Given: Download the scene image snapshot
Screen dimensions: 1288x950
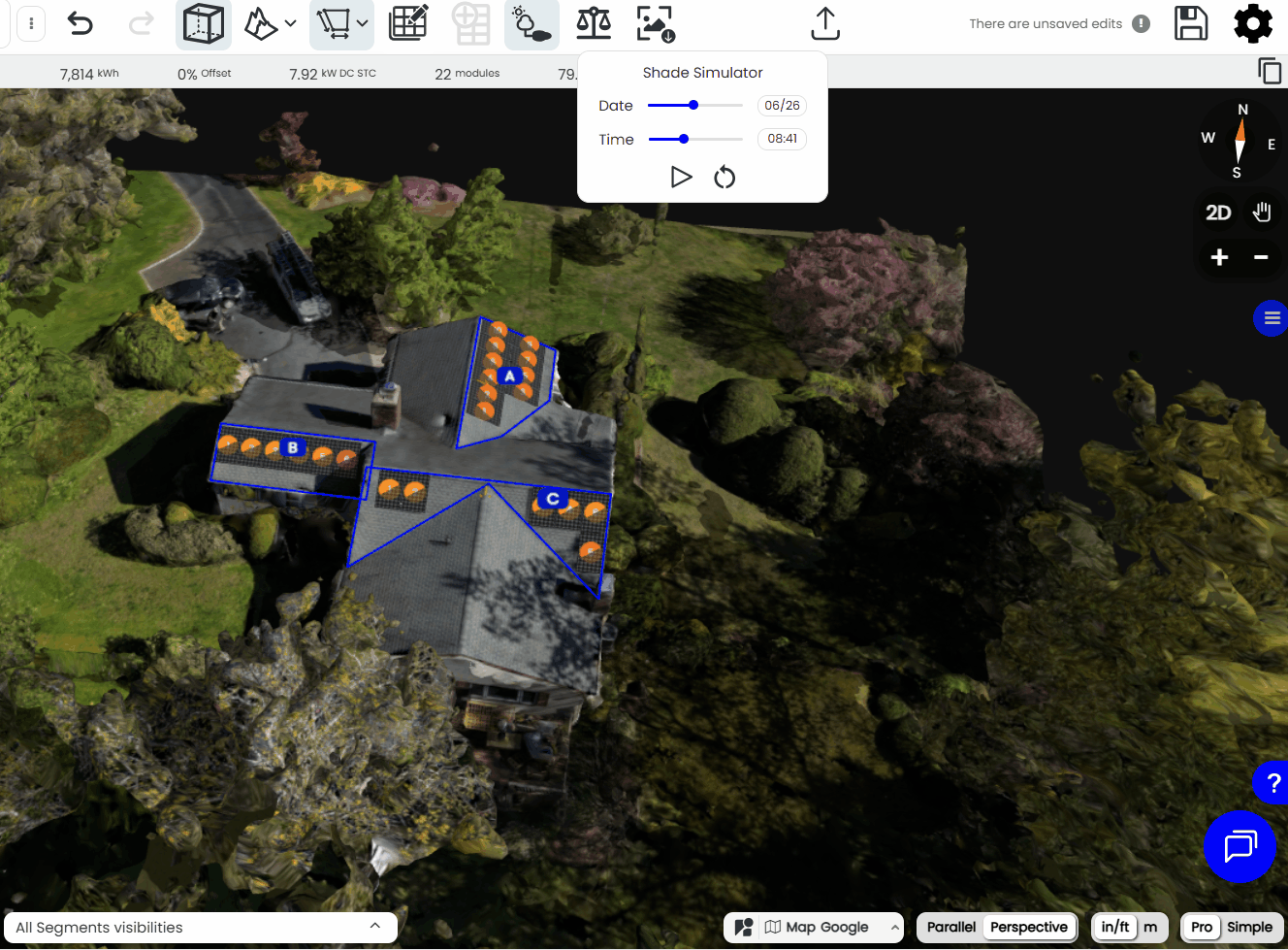Looking at the screenshot, I should [656, 24].
